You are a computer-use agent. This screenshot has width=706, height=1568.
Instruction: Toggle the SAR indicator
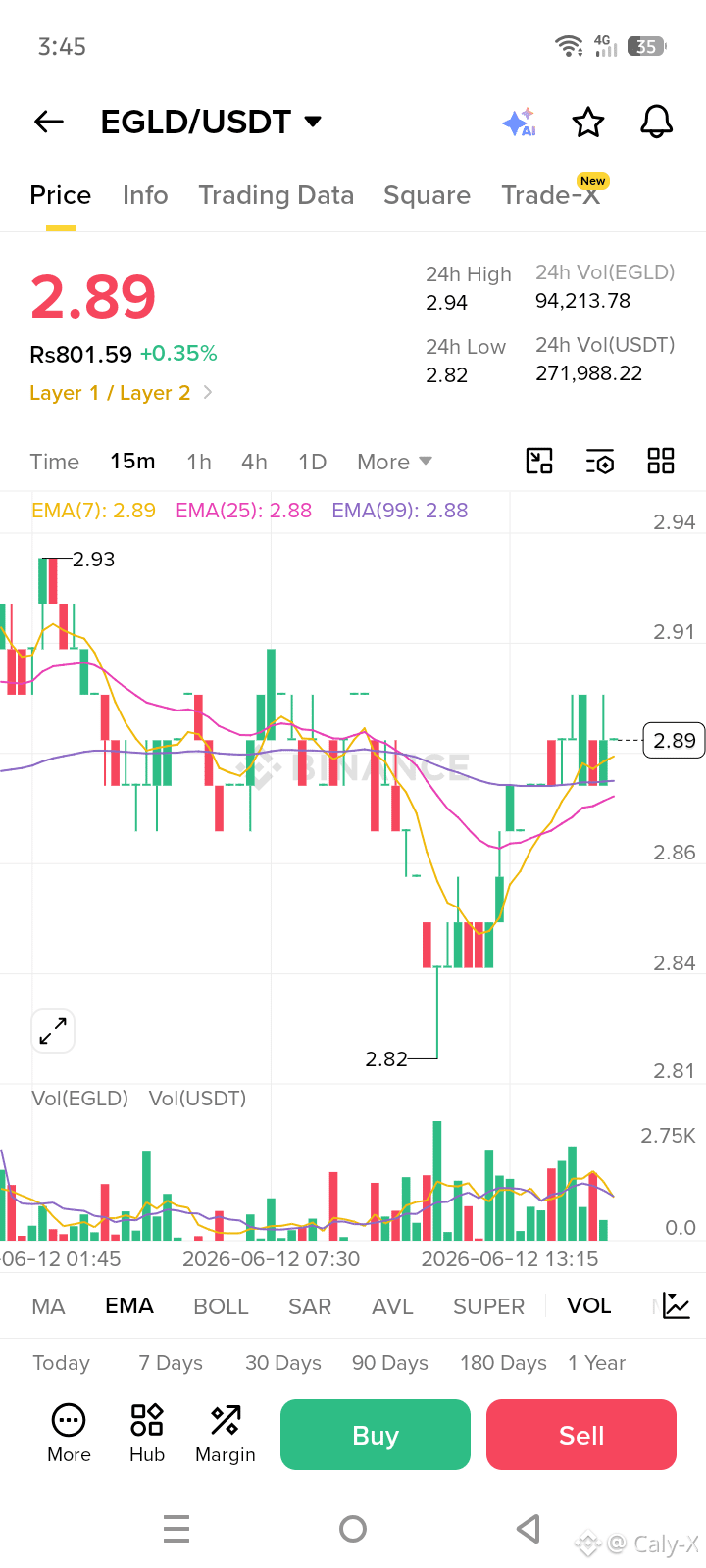point(310,1306)
